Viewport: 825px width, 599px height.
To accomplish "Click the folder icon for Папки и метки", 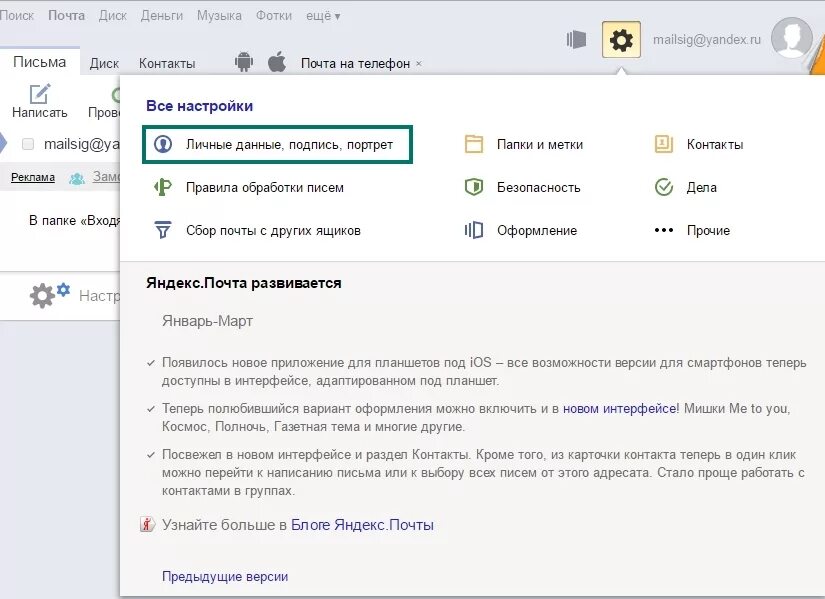I will tap(474, 144).
